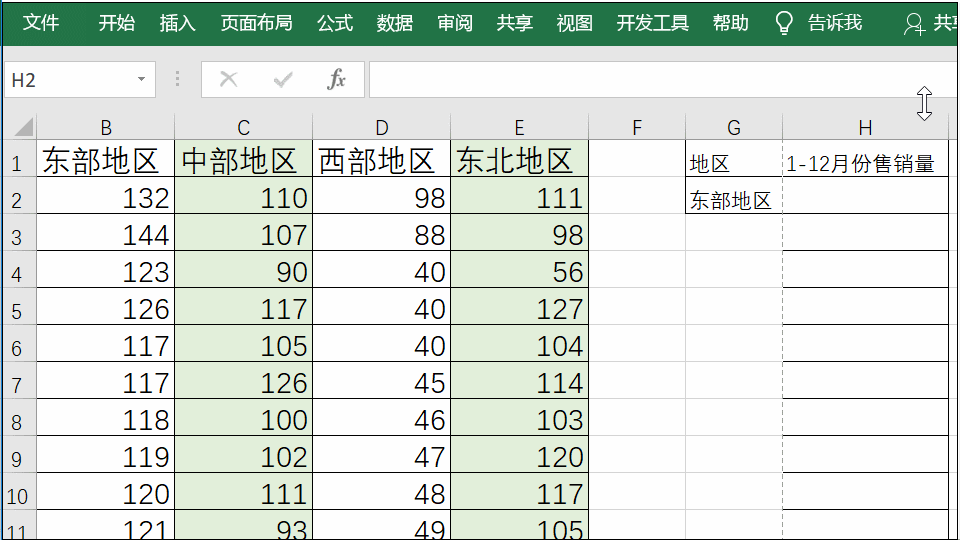Click the 东北地区 header cell

[519, 159]
